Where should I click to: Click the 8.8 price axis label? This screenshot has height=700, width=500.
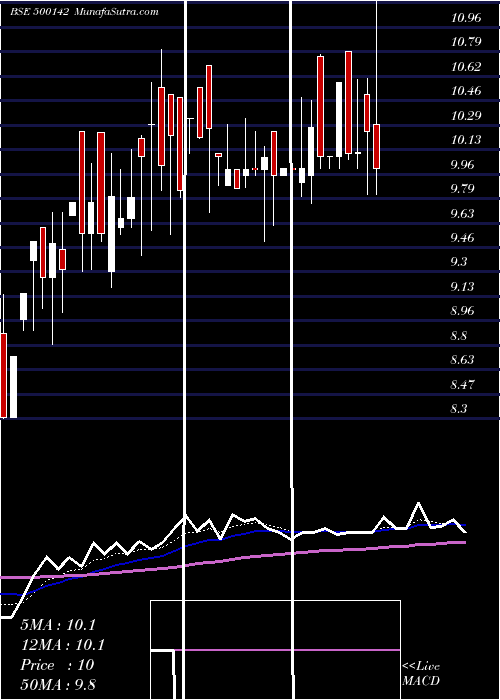[x=459, y=335]
